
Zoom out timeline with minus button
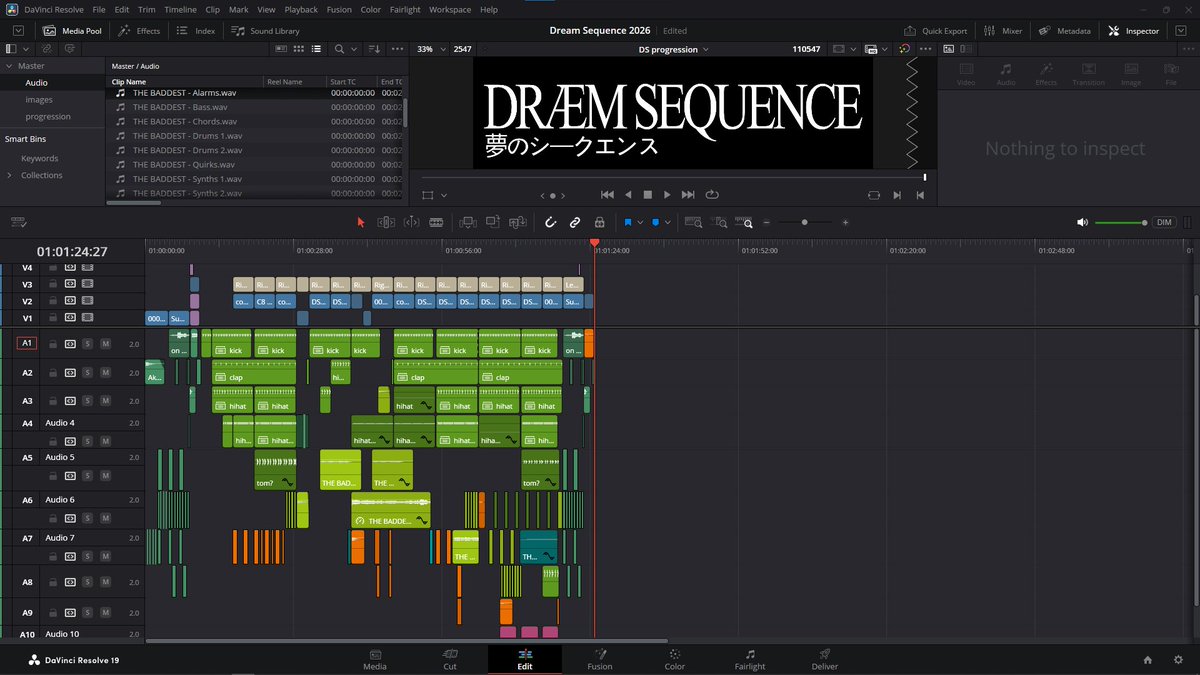click(x=766, y=222)
